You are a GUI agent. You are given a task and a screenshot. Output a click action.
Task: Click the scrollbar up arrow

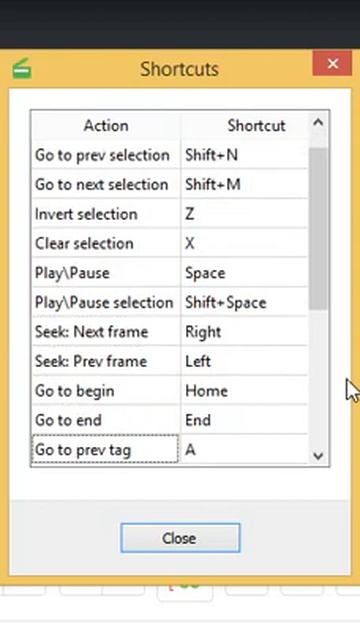click(318, 122)
